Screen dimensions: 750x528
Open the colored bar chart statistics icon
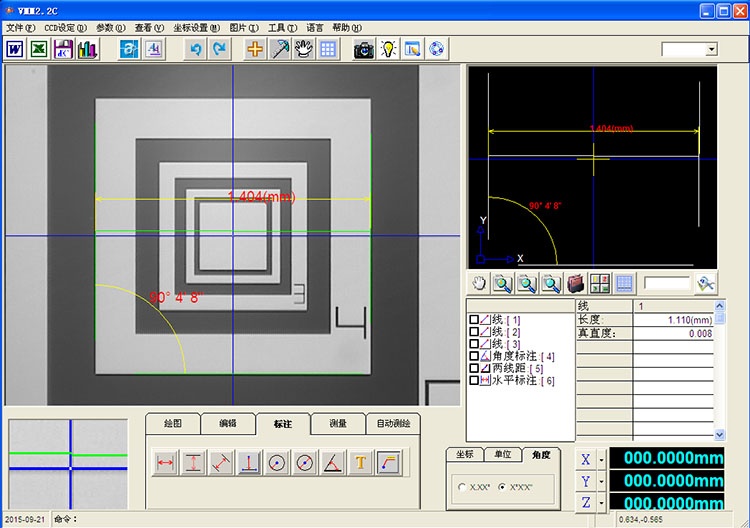(x=88, y=49)
